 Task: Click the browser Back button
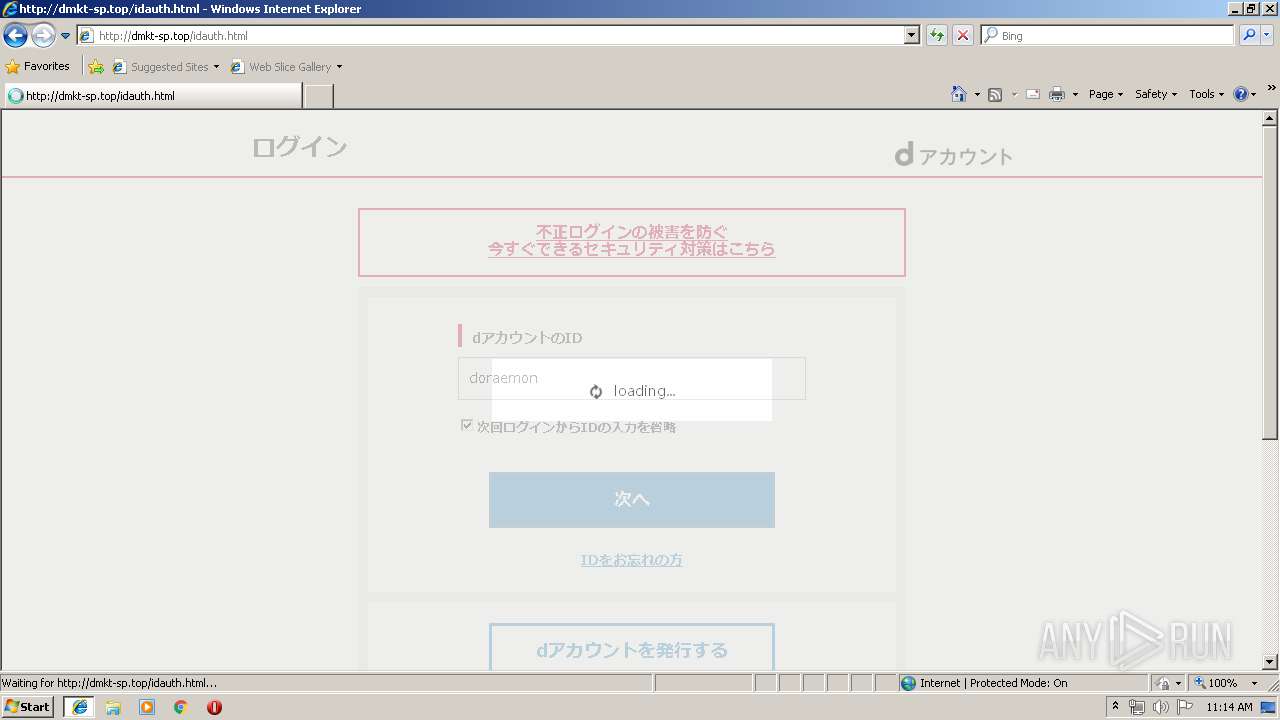click(x=15, y=35)
